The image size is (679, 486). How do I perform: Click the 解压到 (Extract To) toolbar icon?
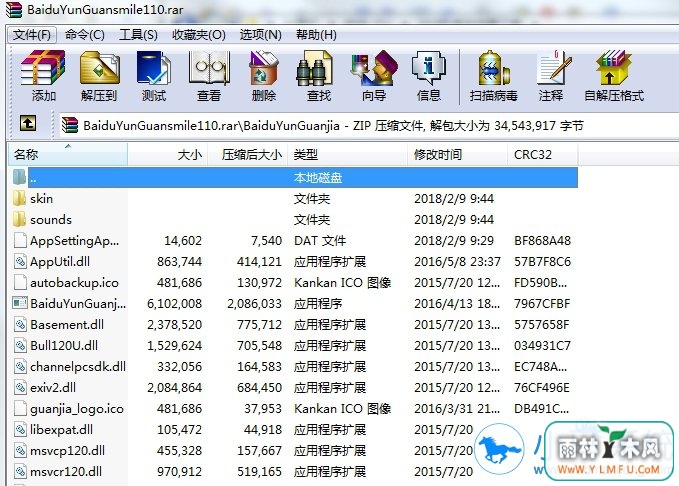point(99,68)
